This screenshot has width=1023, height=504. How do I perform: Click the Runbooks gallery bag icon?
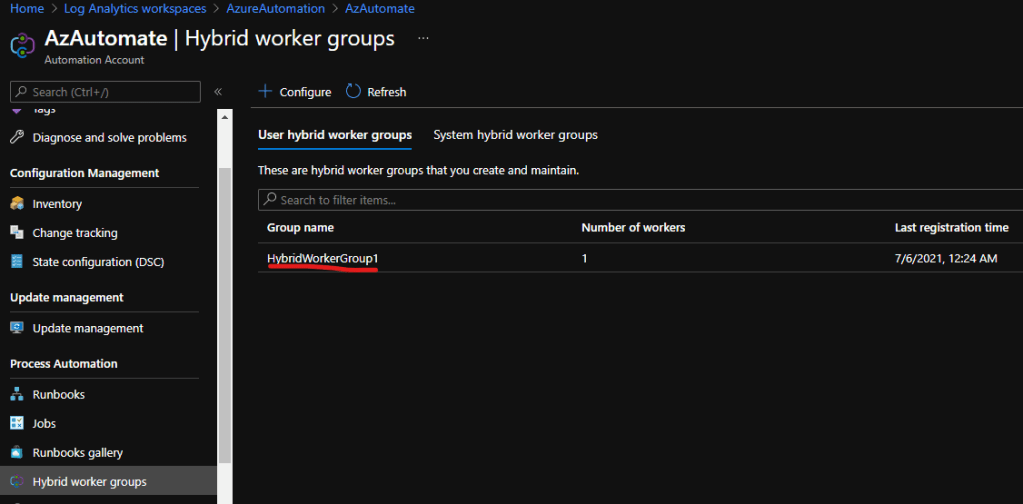tap(16, 452)
